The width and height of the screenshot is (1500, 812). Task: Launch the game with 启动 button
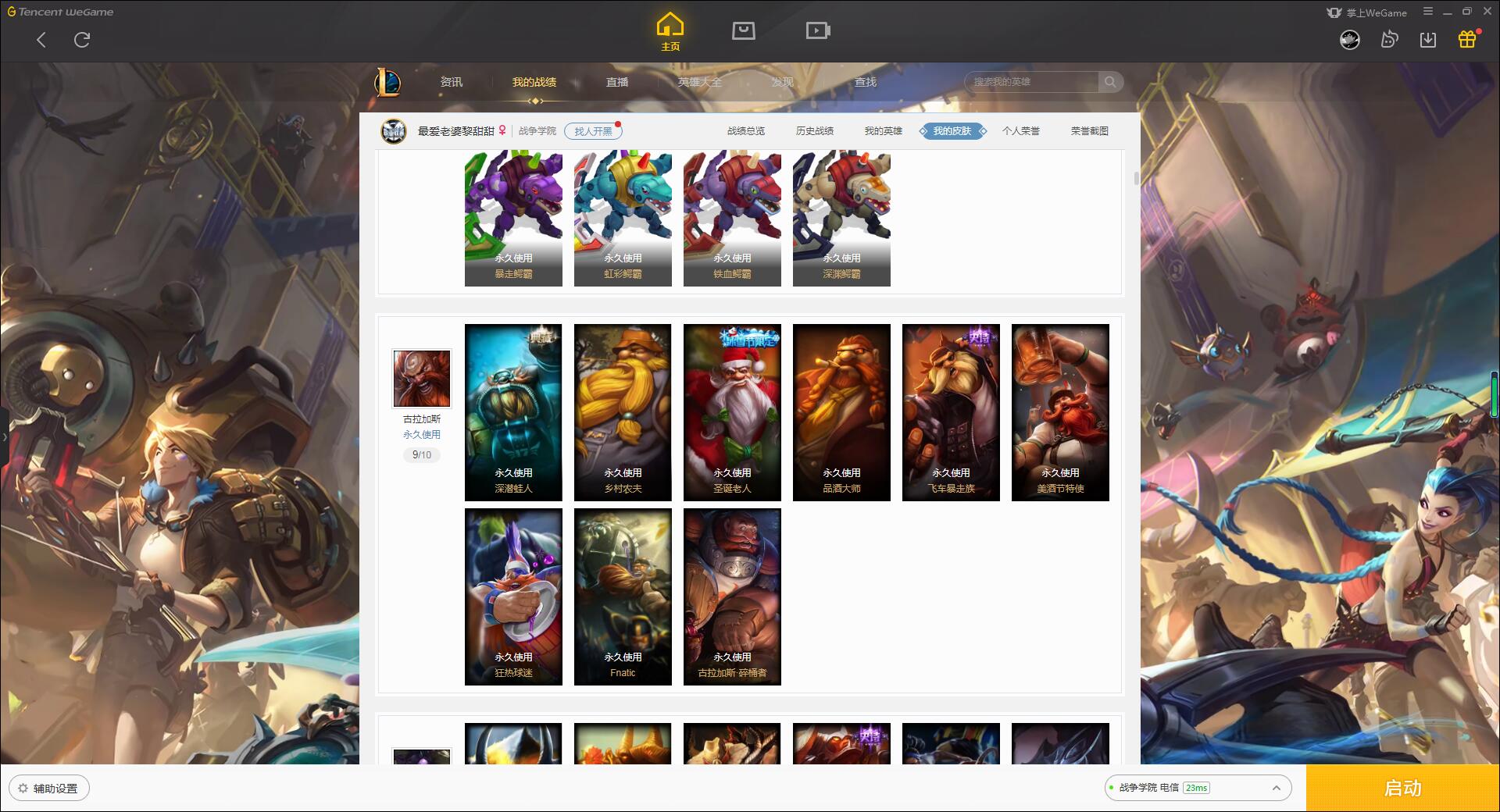(x=1403, y=788)
